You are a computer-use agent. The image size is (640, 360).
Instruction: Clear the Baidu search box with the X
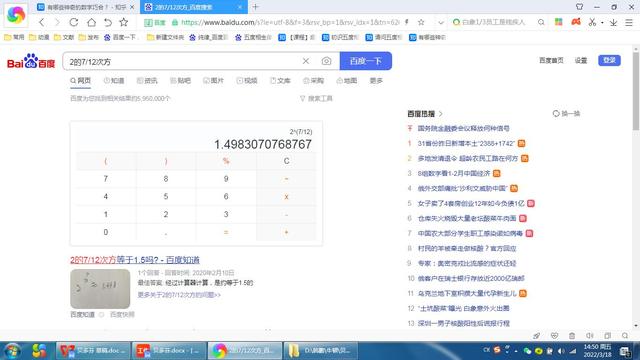pos(306,61)
